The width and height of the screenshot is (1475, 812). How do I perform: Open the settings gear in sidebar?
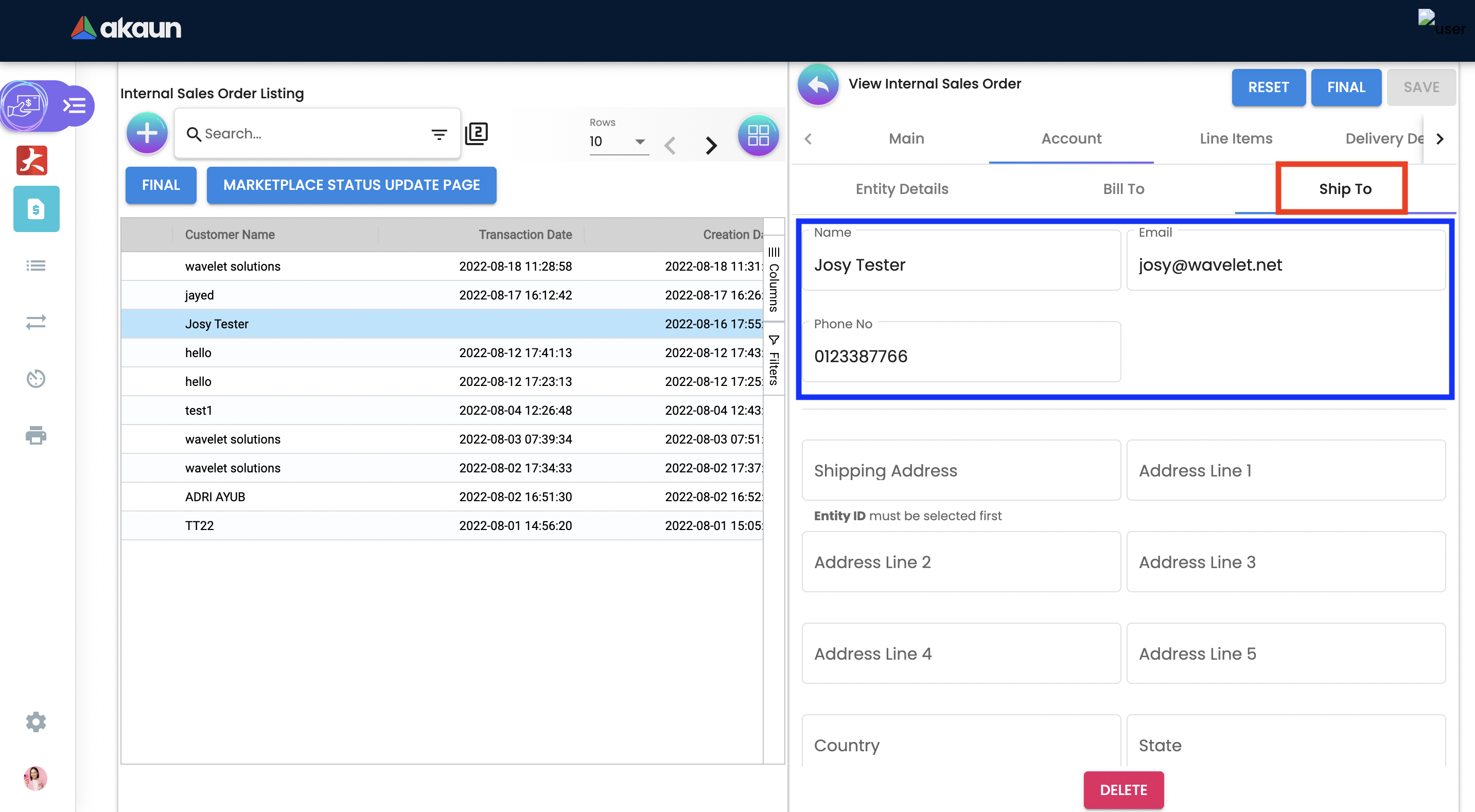point(36,721)
